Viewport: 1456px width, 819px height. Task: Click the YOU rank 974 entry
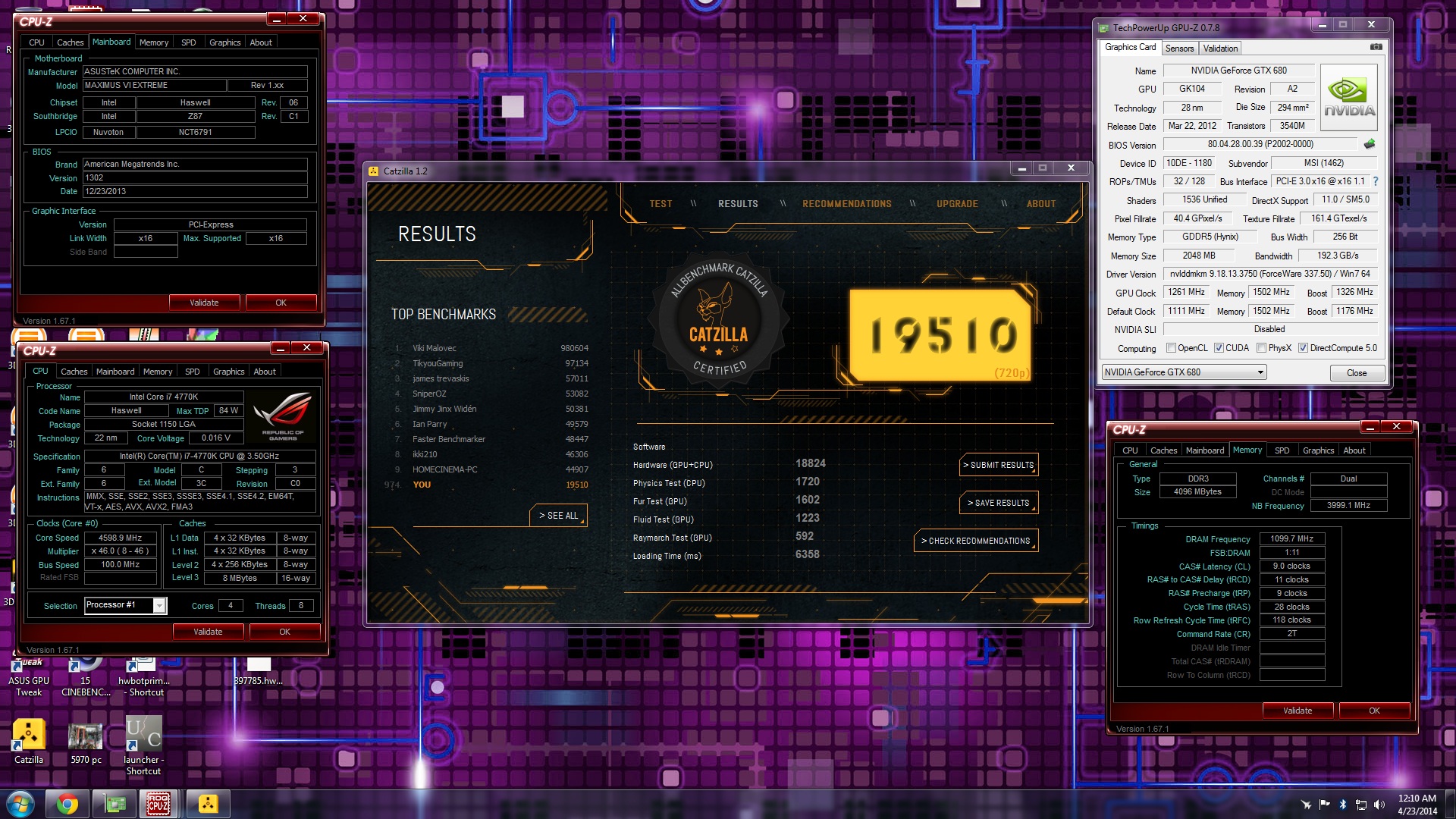(487, 485)
